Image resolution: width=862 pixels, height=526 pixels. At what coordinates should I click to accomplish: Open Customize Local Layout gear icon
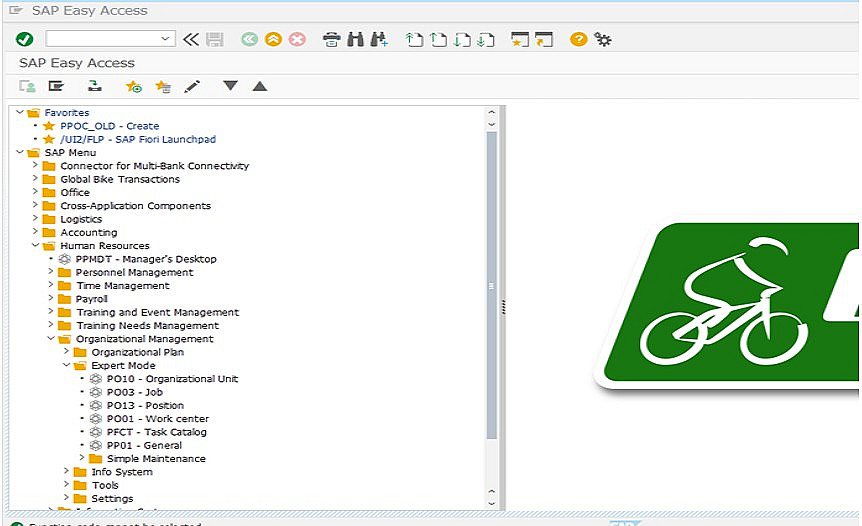(603, 40)
